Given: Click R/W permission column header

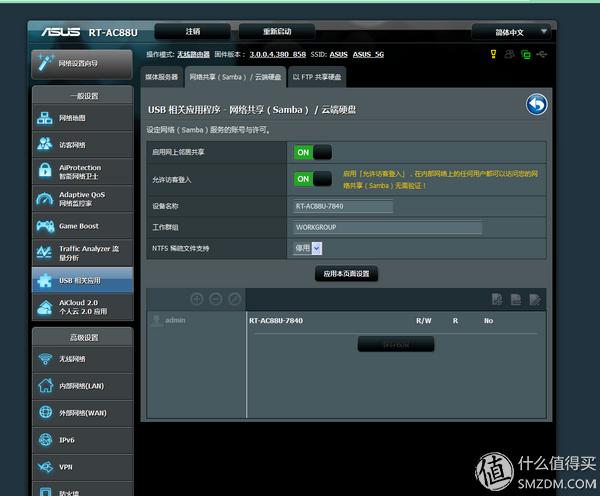Looking at the screenshot, I should (x=424, y=321).
